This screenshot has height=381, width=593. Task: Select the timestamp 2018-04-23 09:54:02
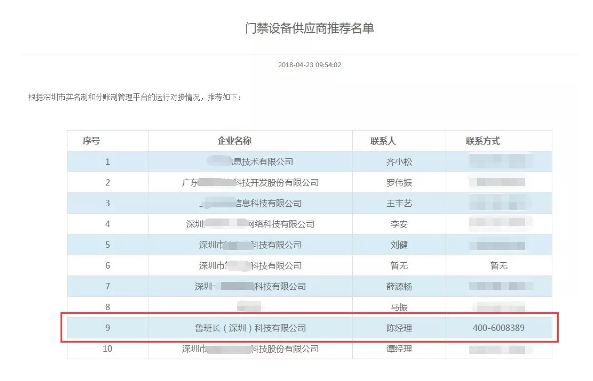point(309,65)
